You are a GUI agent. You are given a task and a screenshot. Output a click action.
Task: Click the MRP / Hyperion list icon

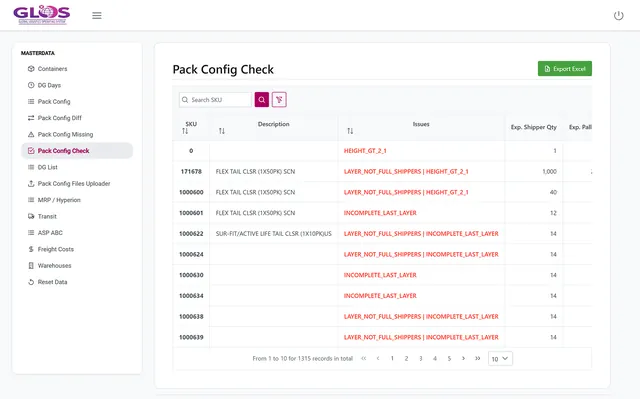point(31,200)
